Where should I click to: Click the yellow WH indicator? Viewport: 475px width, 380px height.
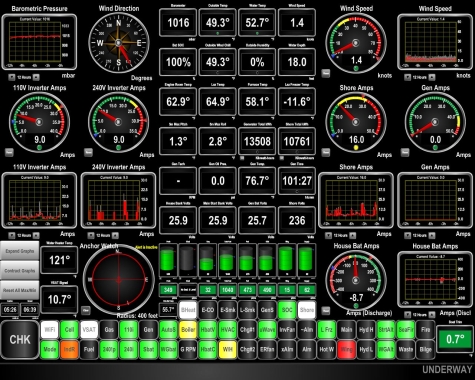[x=228, y=350]
